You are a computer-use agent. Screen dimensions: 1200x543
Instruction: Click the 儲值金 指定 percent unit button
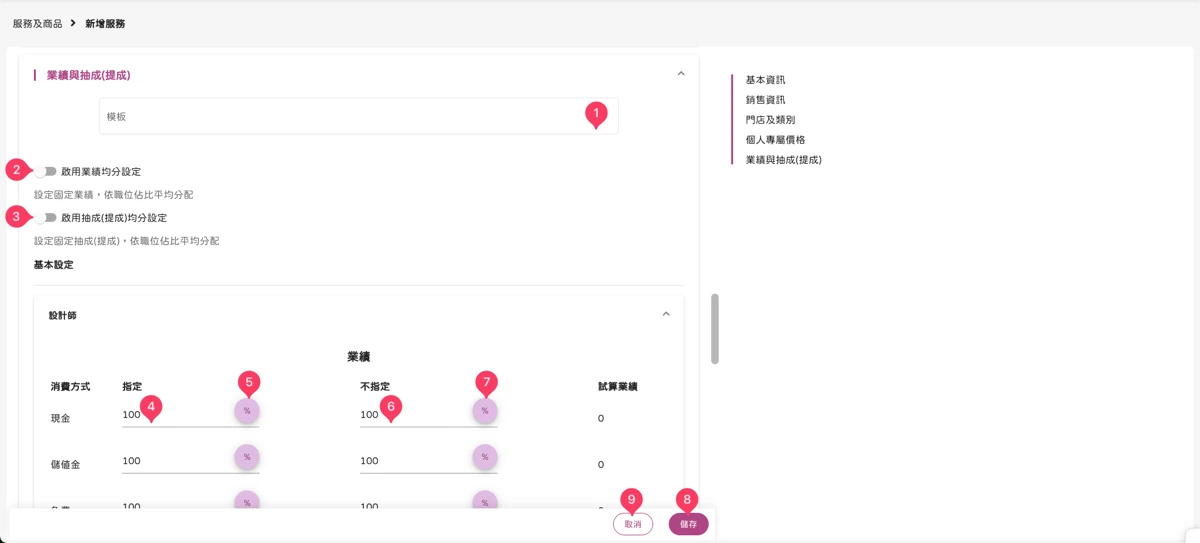[247, 457]
